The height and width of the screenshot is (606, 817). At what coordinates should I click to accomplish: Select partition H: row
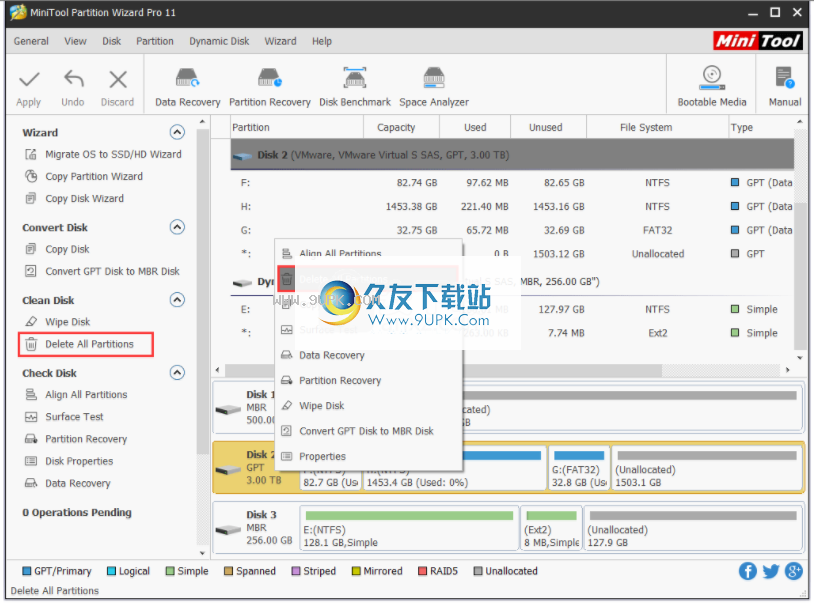(512, 207)
